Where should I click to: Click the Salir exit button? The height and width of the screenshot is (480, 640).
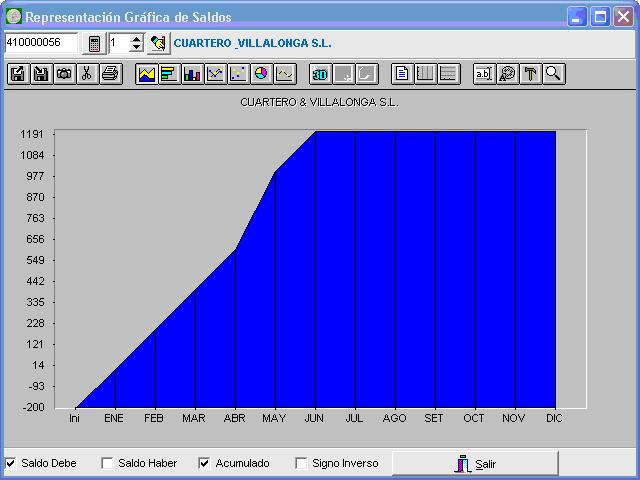pos(475,463)
